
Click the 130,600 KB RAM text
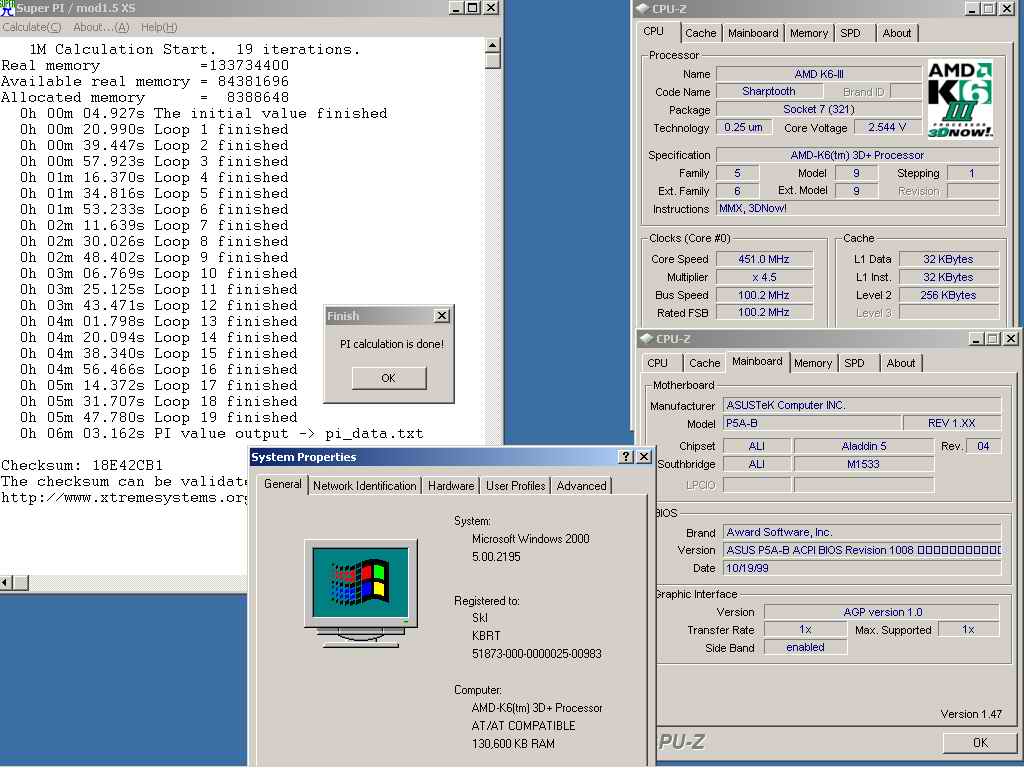tap(513, 743)
